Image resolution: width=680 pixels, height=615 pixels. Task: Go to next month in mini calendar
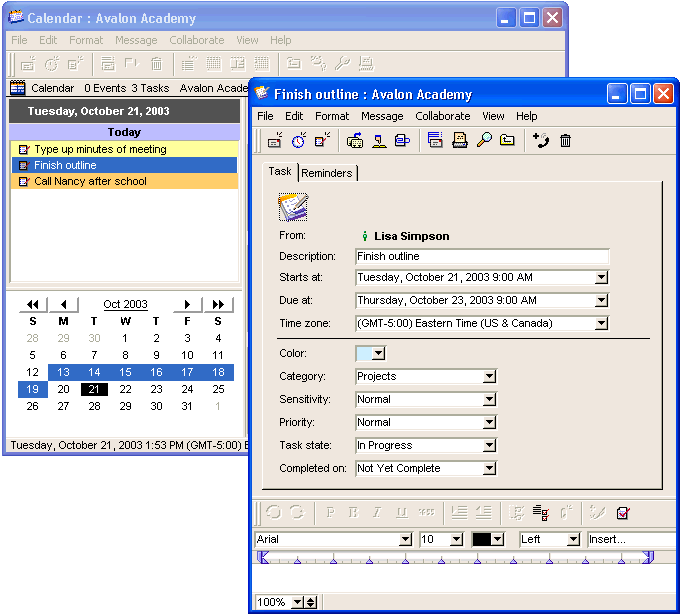(186, 304)
